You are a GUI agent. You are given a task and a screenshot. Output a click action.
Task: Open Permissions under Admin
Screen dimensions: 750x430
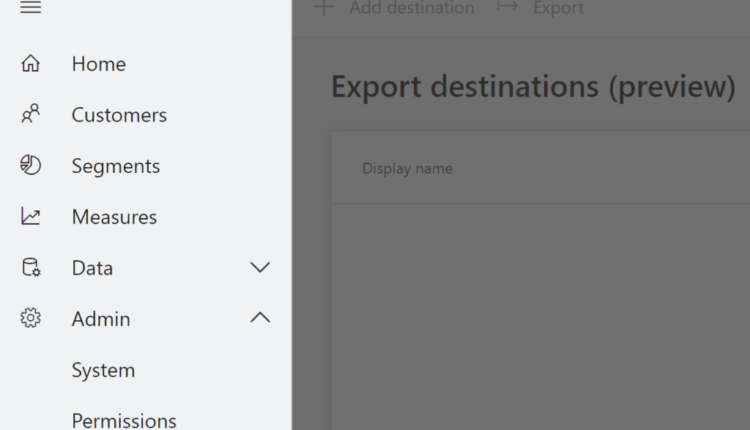[x=124, y=420]
